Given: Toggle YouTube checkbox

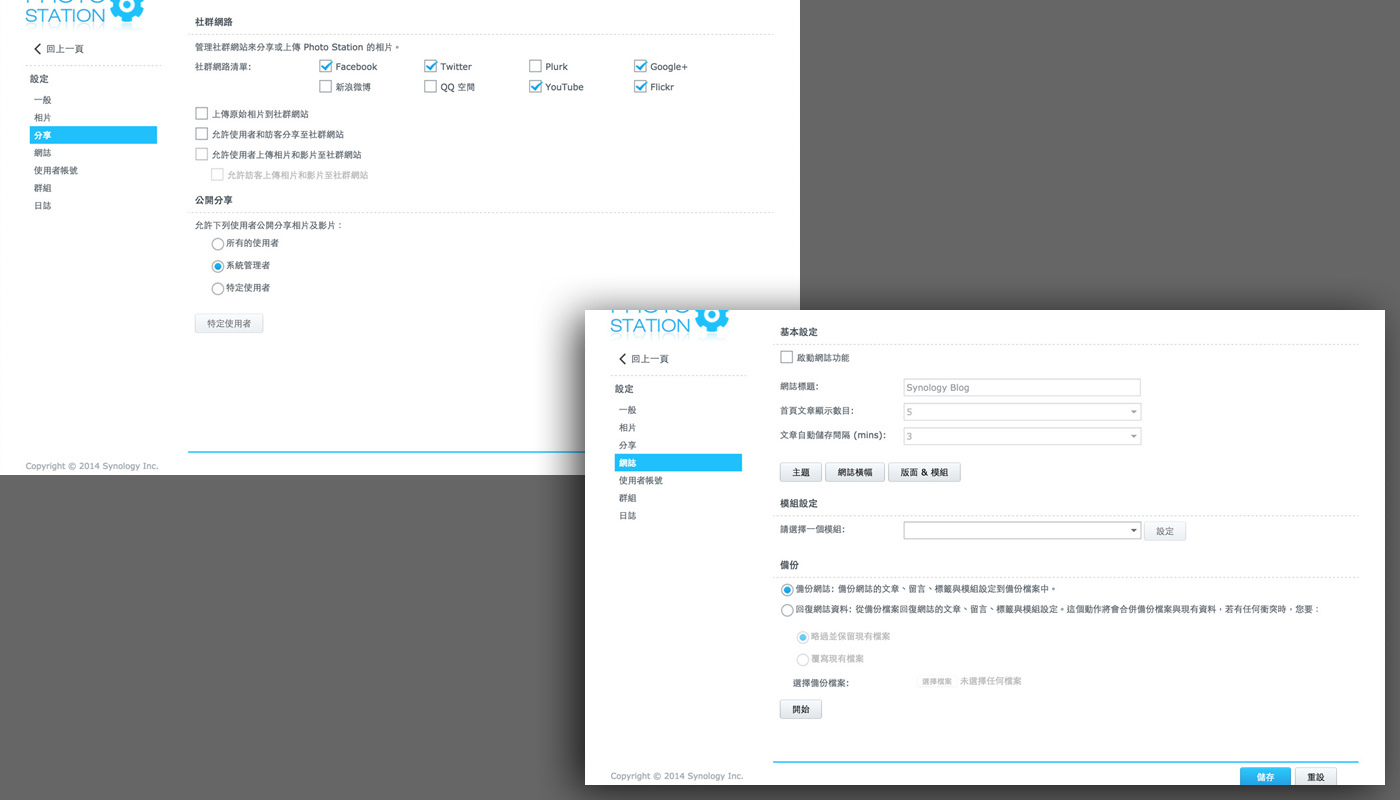Looking at the screenshot, I should pos(535,87).
